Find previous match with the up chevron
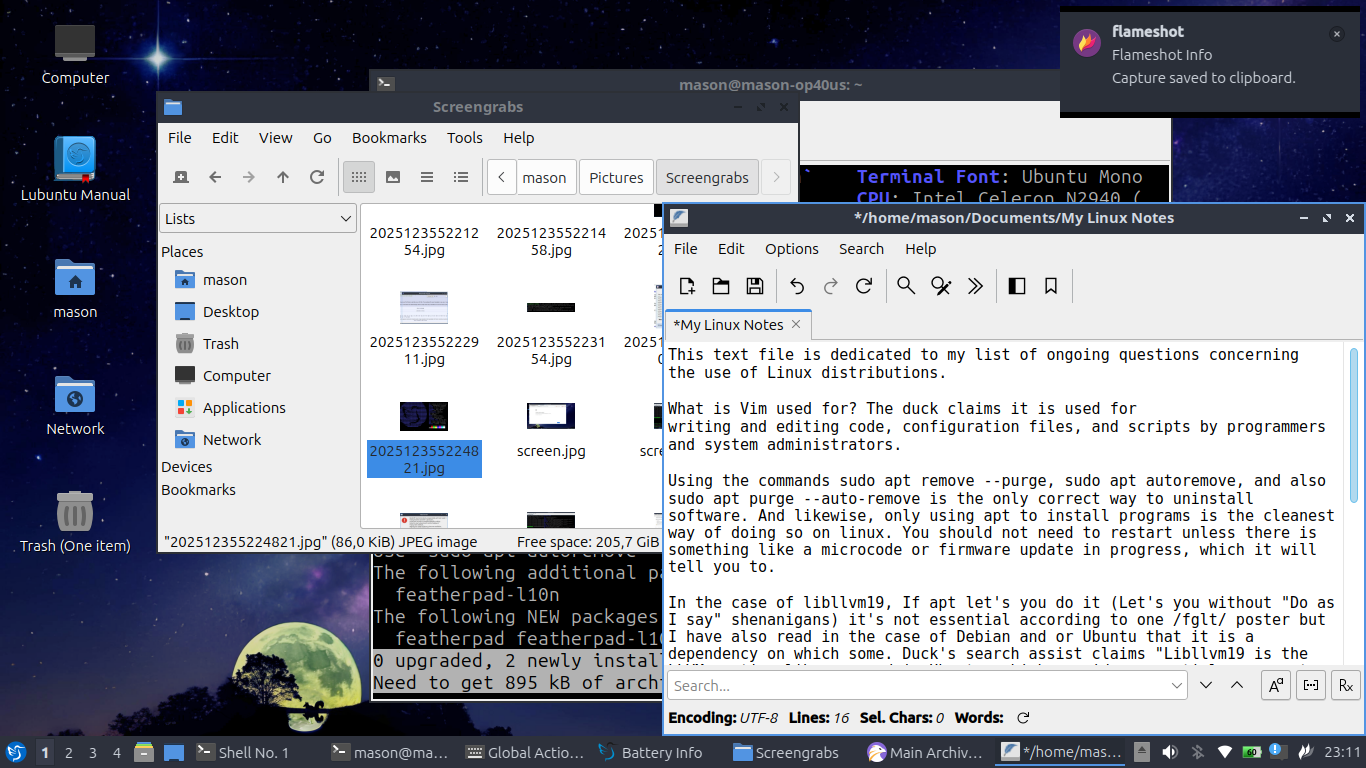Screen dimensions: 1366x768 tap(1237, 685)
